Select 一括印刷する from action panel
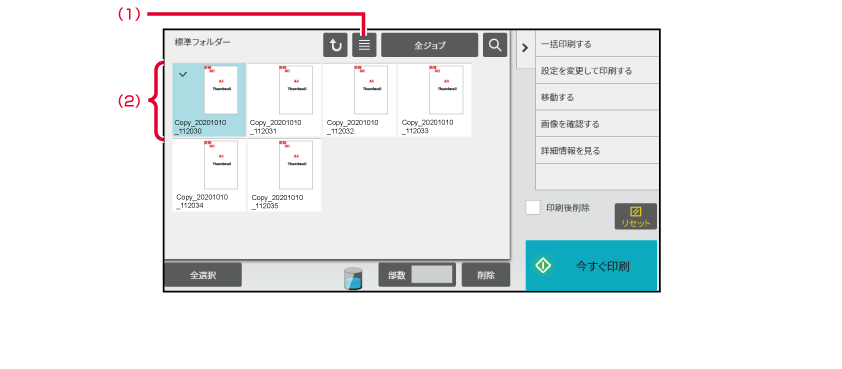 coord(597,44)
